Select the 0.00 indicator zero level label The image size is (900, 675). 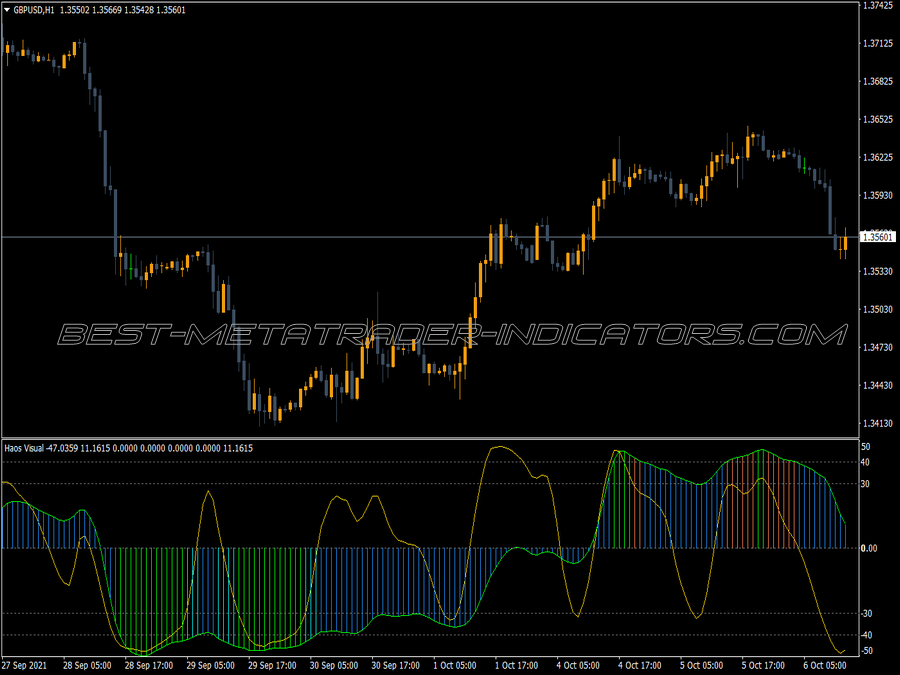(869, 548)
